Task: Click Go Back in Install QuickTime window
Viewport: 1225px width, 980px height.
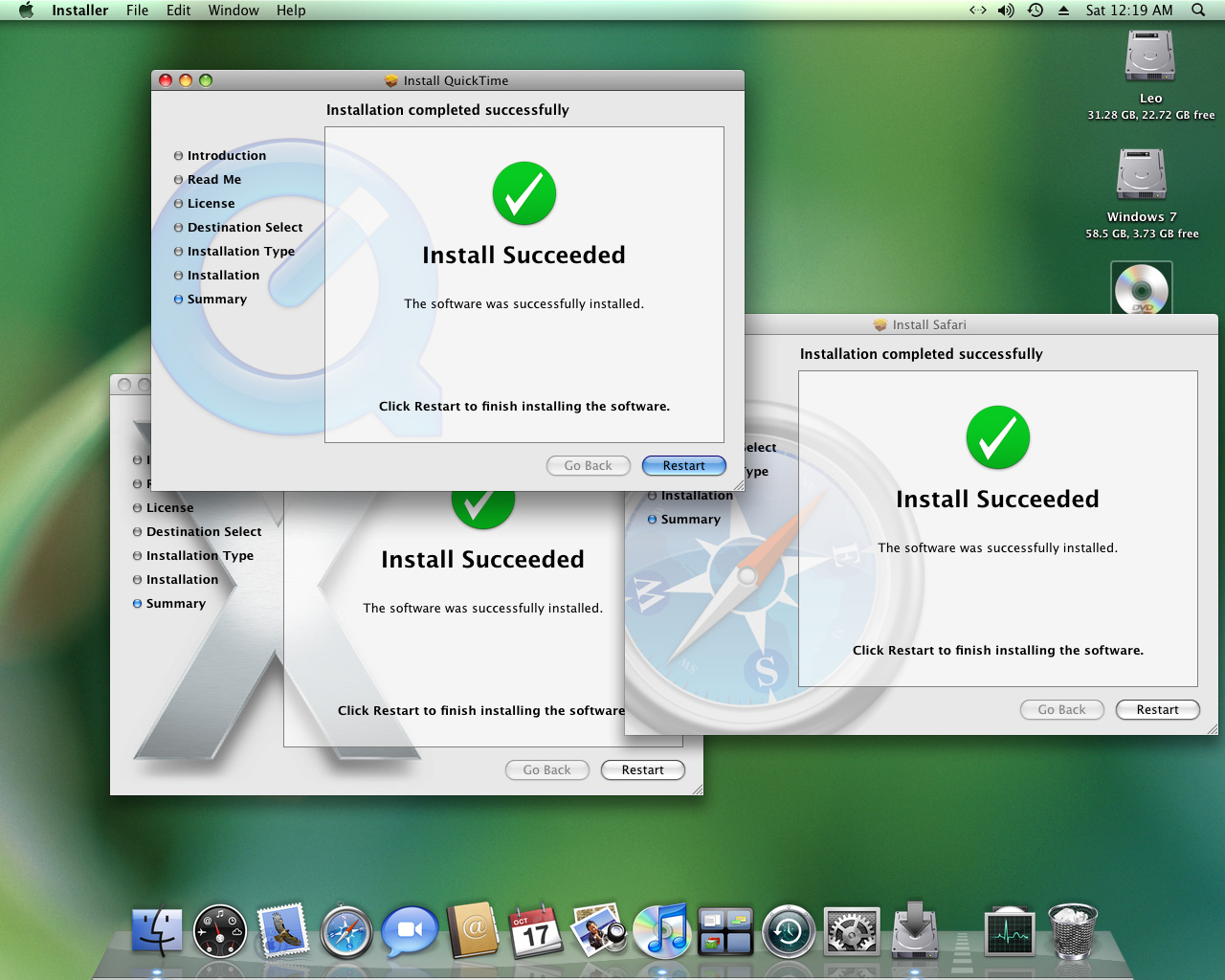Action: click(588, 465)
